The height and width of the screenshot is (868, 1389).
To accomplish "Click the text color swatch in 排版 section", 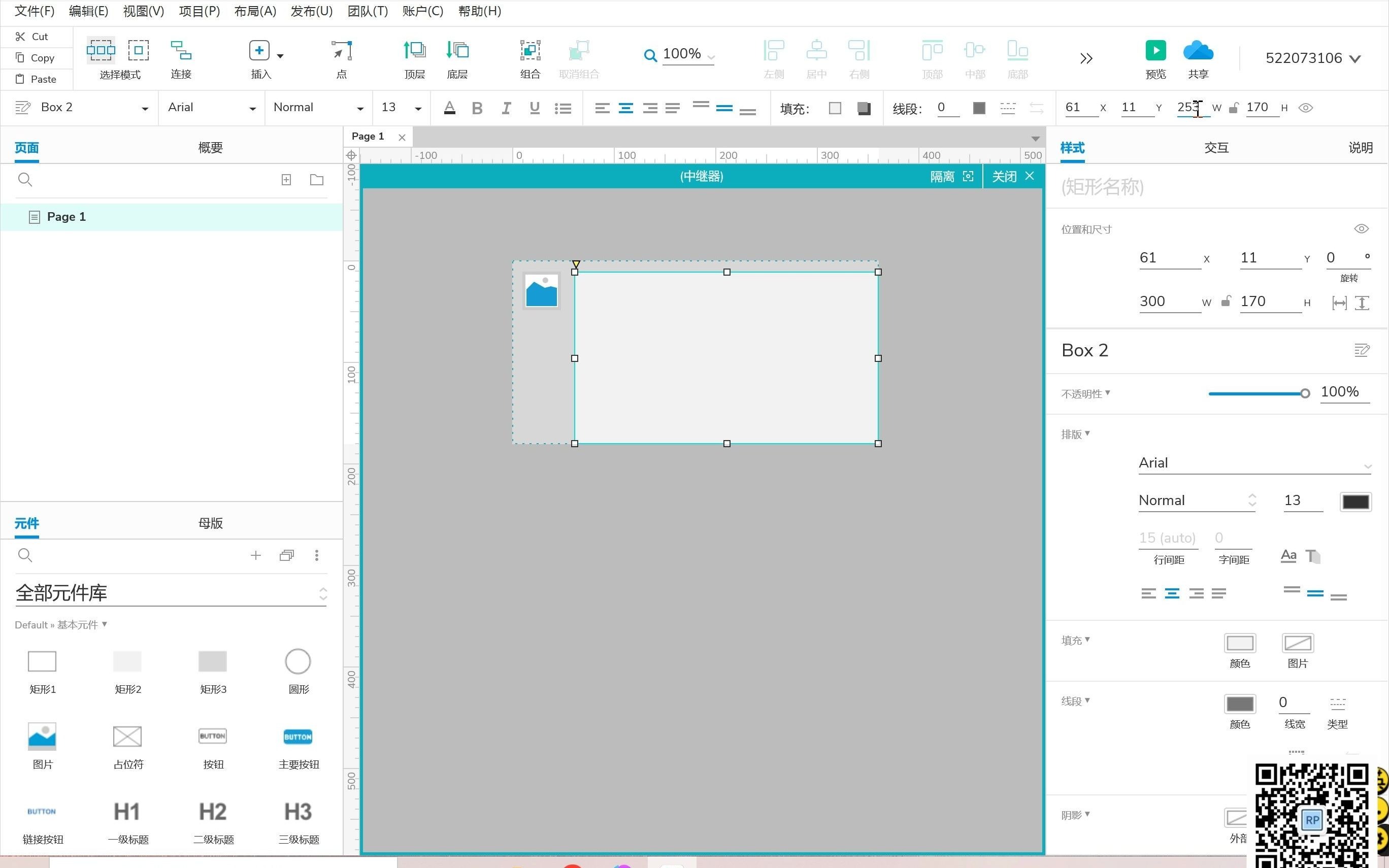I will pyautogui.click(x=1355, y=502).
